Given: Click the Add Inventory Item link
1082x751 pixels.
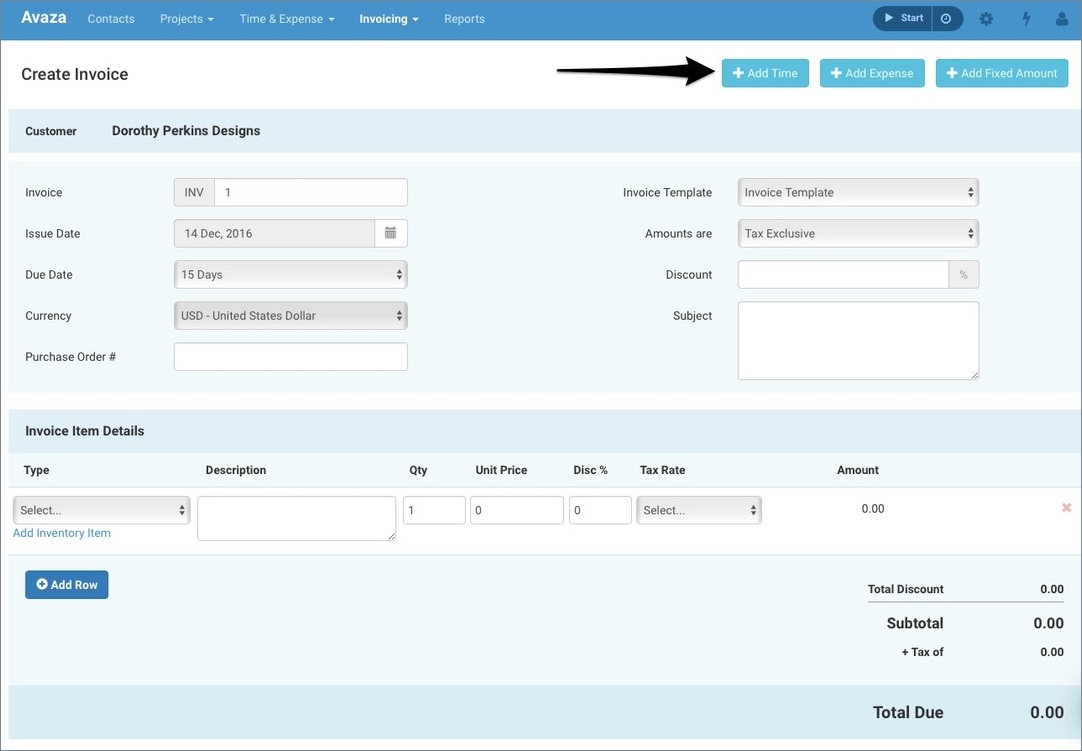Looking at the screenshot, I should click(61, 532).
